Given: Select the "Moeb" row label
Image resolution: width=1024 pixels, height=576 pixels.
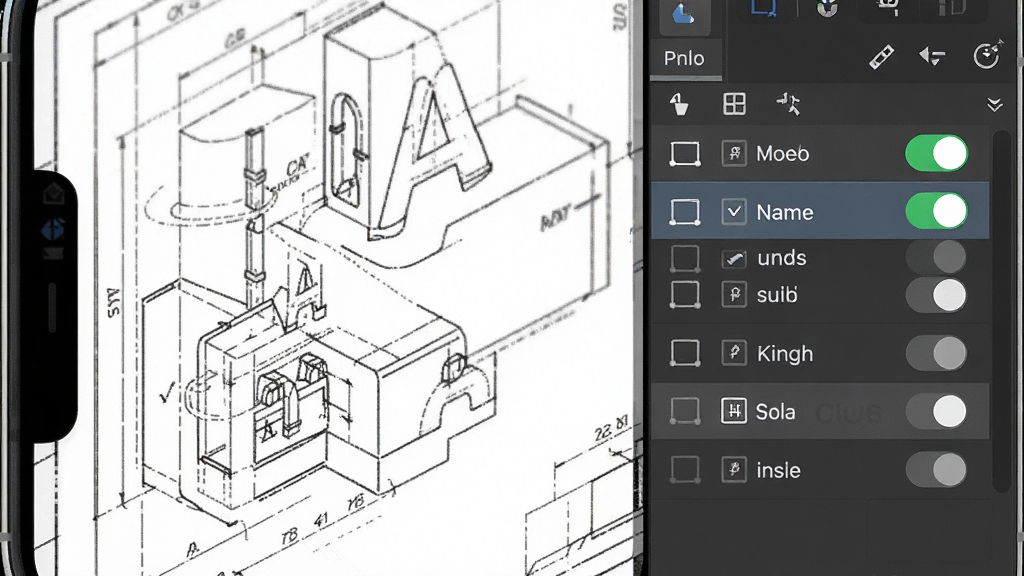Looking at the screenshot, I should 782,154.
